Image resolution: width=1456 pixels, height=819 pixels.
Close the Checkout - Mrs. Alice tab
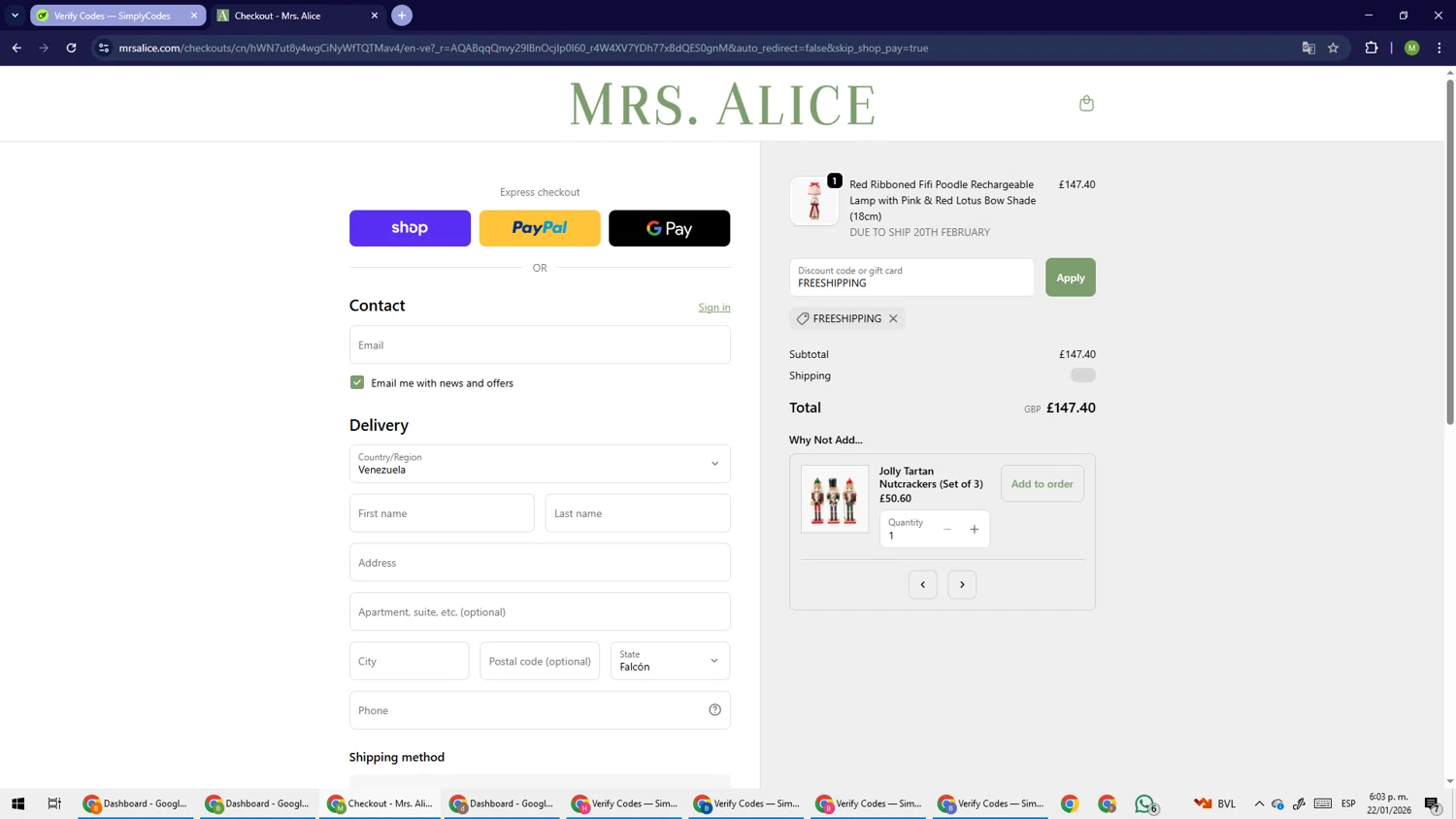click(375, 16)
